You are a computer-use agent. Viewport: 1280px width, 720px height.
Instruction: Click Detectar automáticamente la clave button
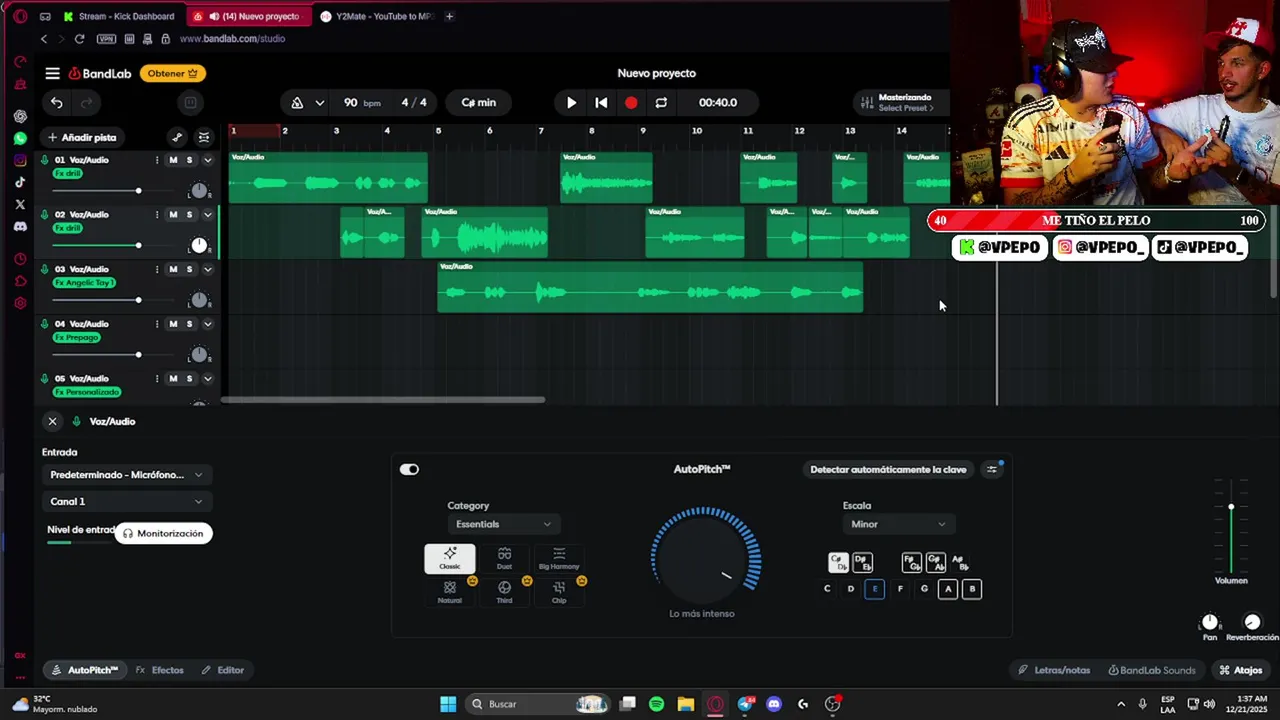888,469
